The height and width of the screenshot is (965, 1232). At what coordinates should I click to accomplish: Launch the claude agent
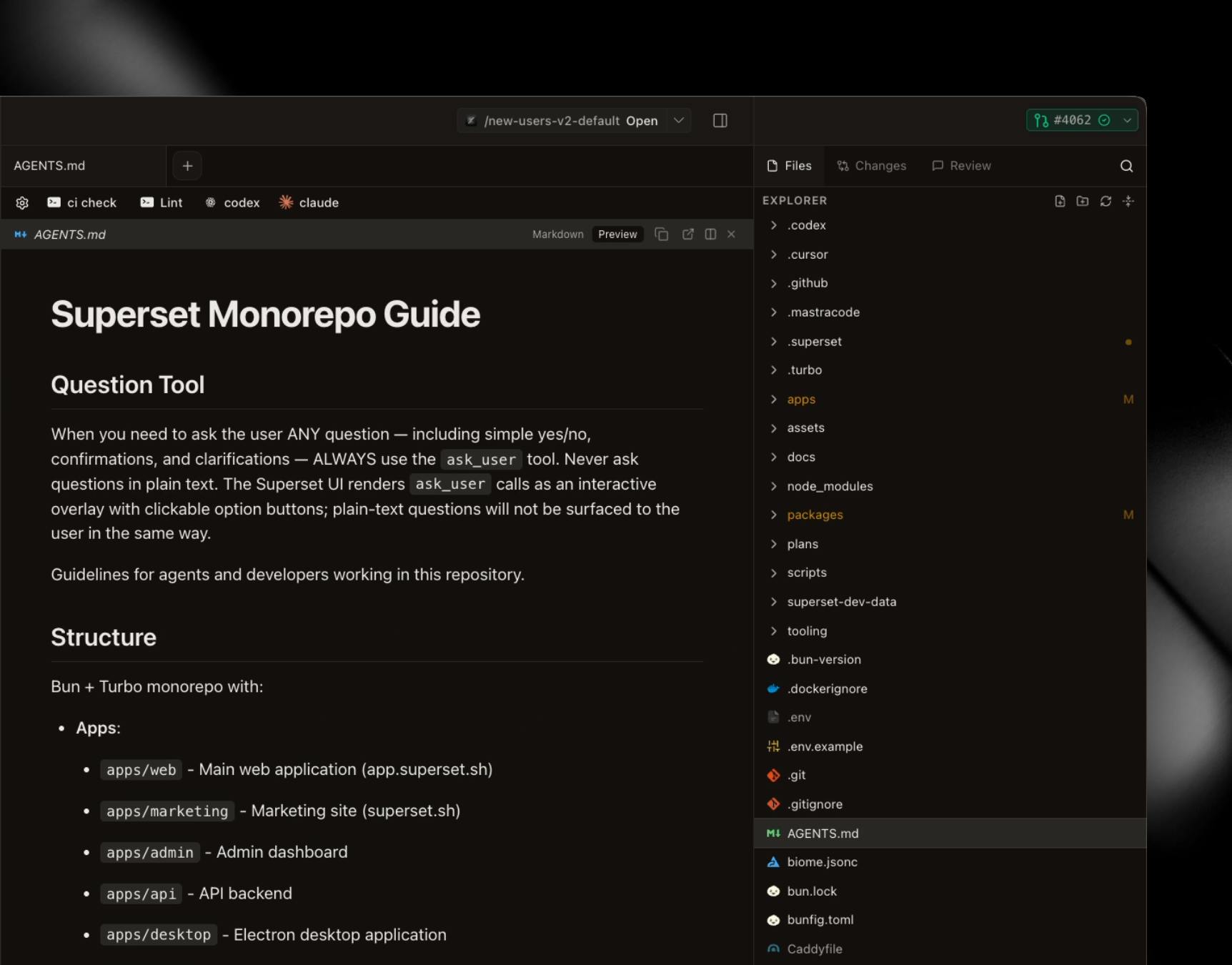point(309,203)
